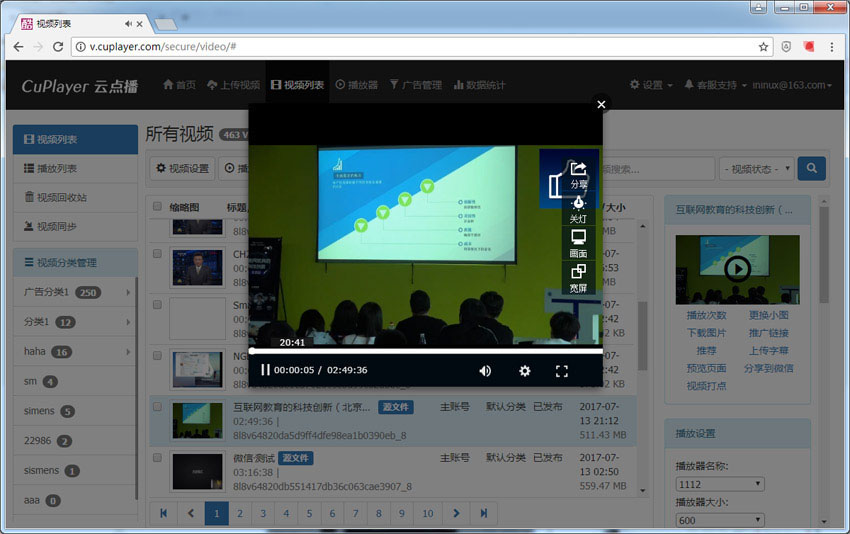Click the 互联网教育的科技创新 list thumbnail
This screenshot has width=850, height=534.
[x=197, y=420]
